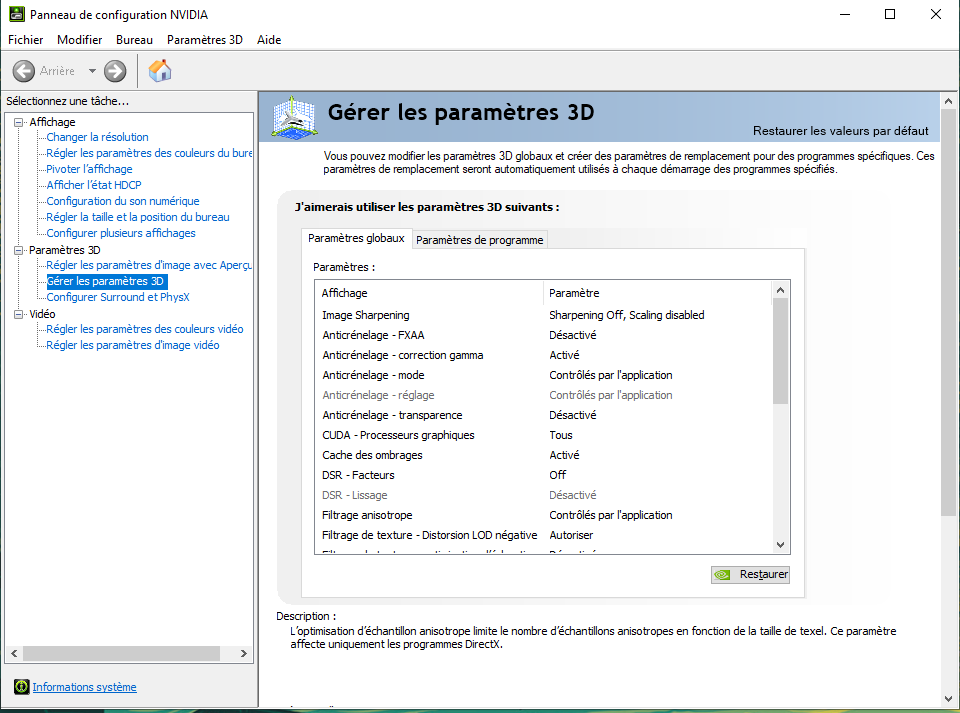
Task: Select Filtrage anisotrope row
Action: point(544,515)
